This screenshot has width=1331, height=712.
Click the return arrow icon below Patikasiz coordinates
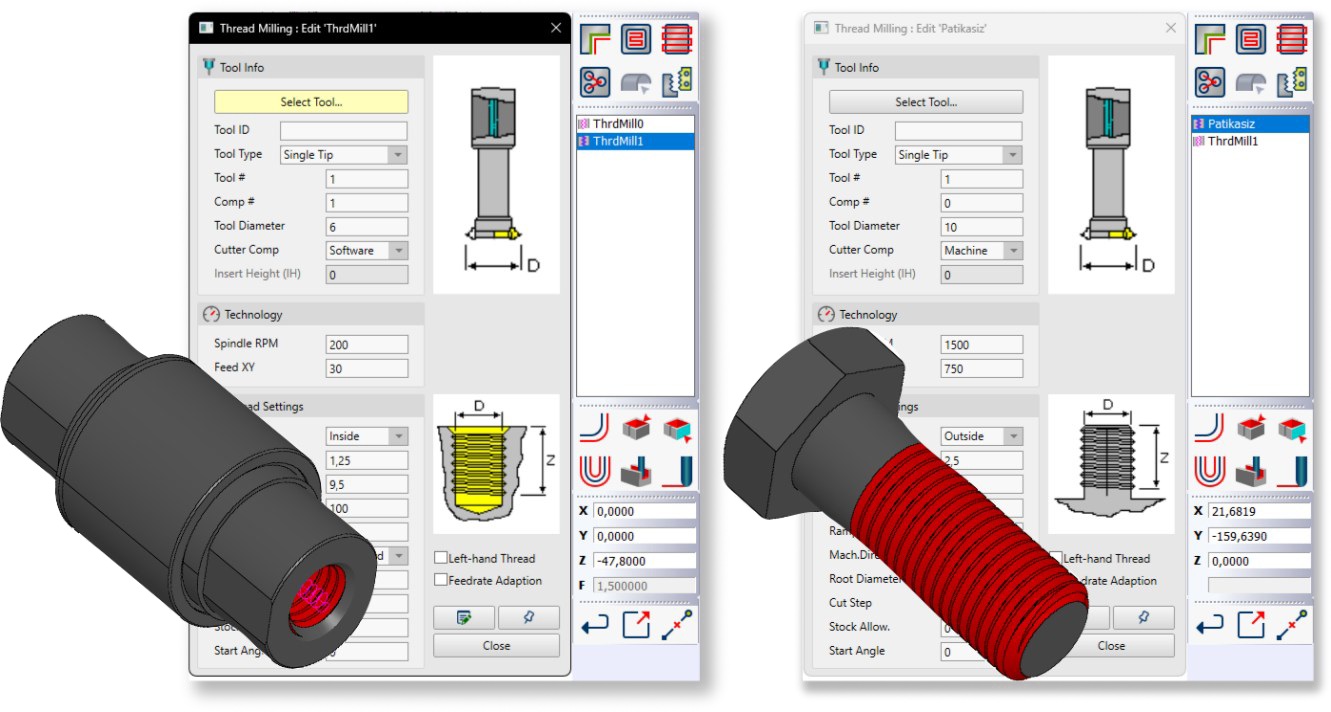point(1210,625)
